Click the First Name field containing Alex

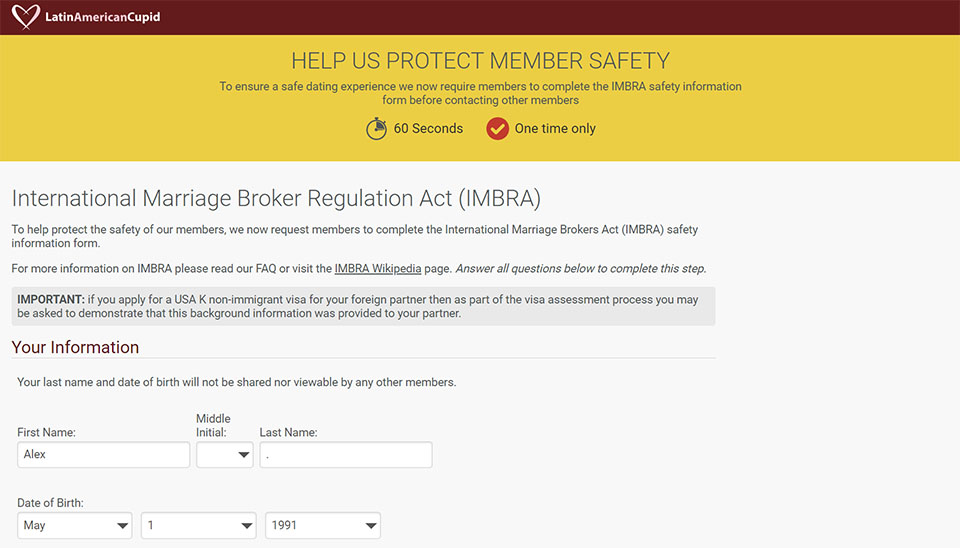point(103,454)
